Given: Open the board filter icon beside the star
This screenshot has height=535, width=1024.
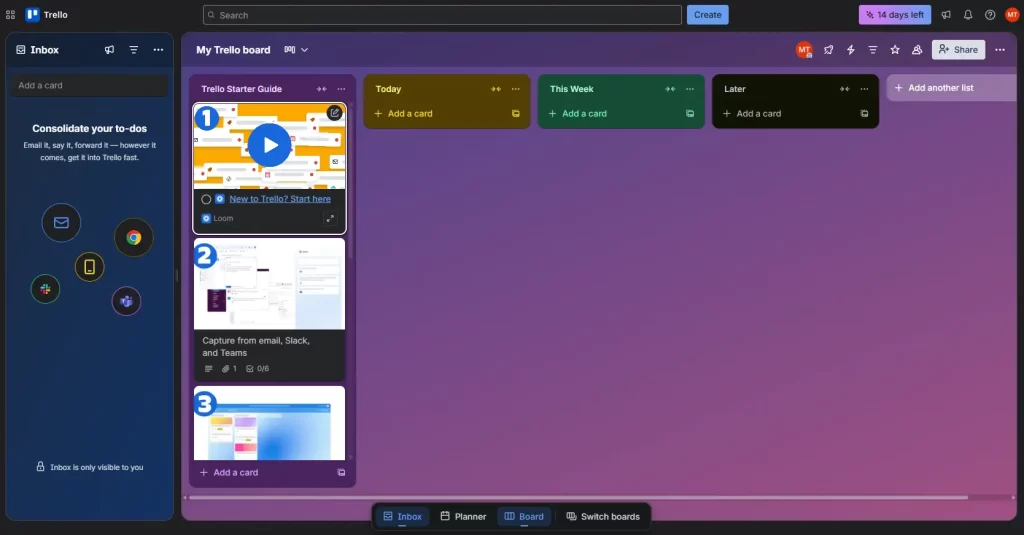Looking at the screenshot, I should pos(873,50).
